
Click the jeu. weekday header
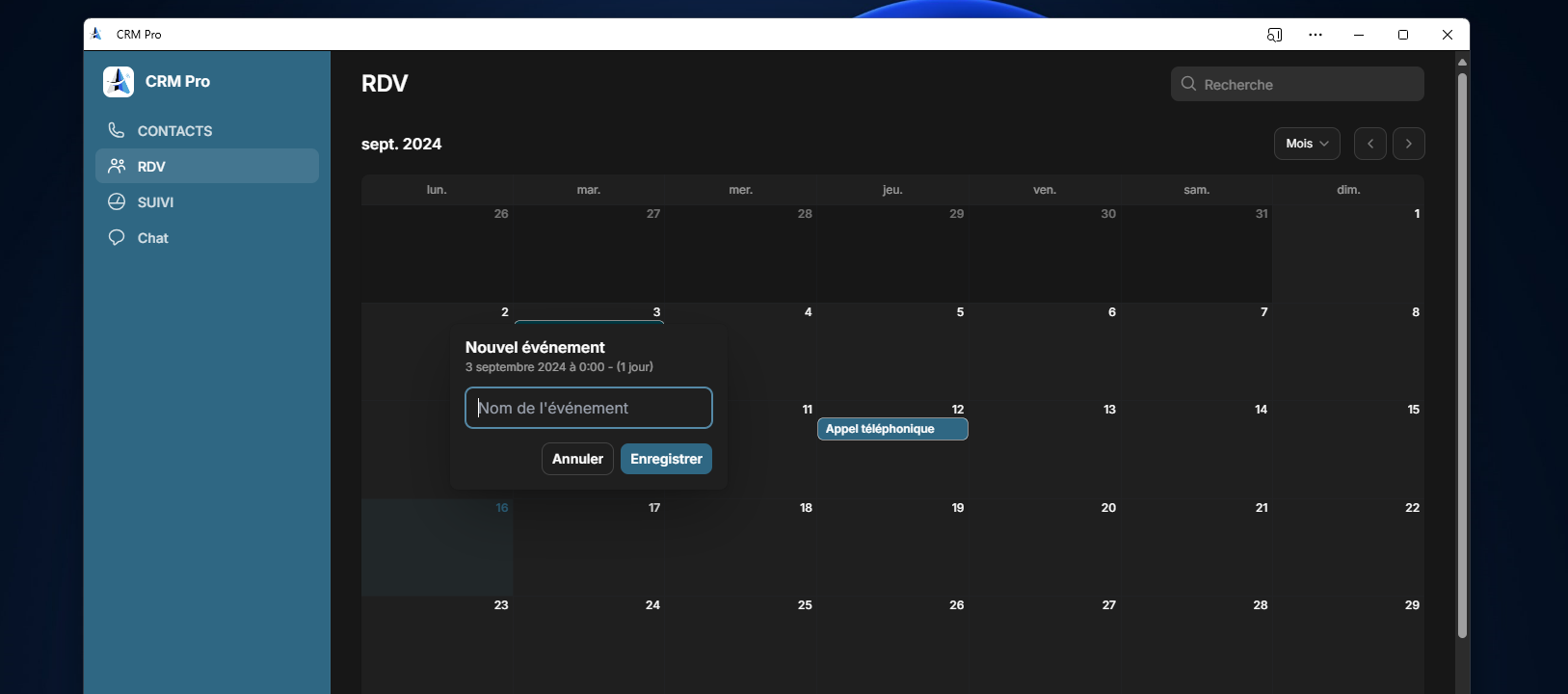click(892, 190)
